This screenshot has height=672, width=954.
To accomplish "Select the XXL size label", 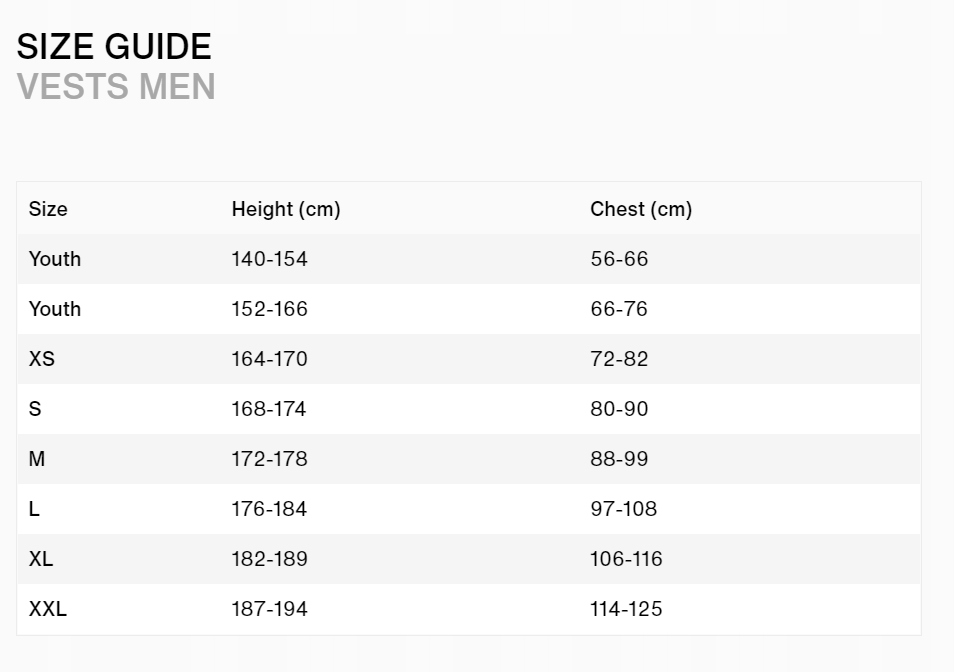I will (48, 609).
